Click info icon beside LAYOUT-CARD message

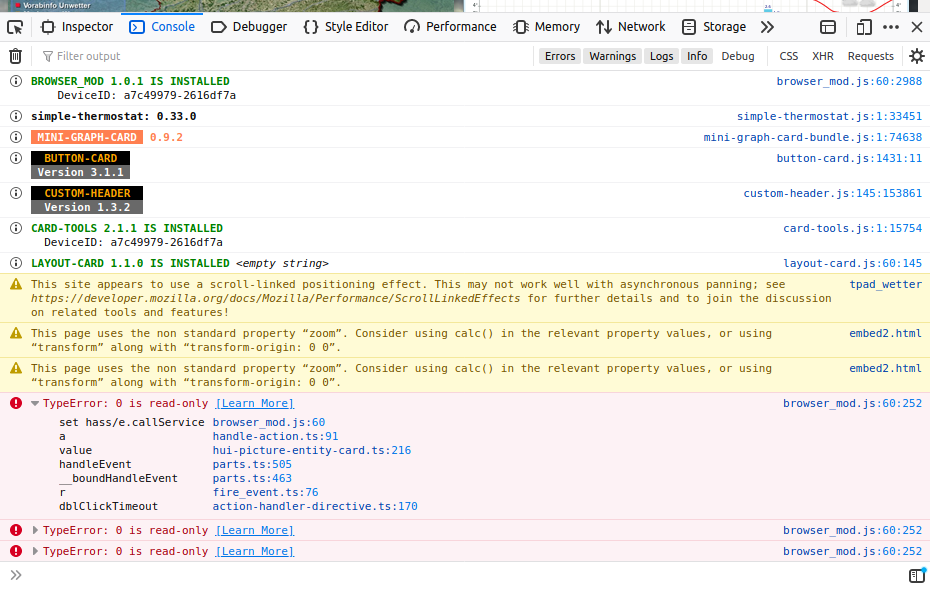click(x=15, y=263)
